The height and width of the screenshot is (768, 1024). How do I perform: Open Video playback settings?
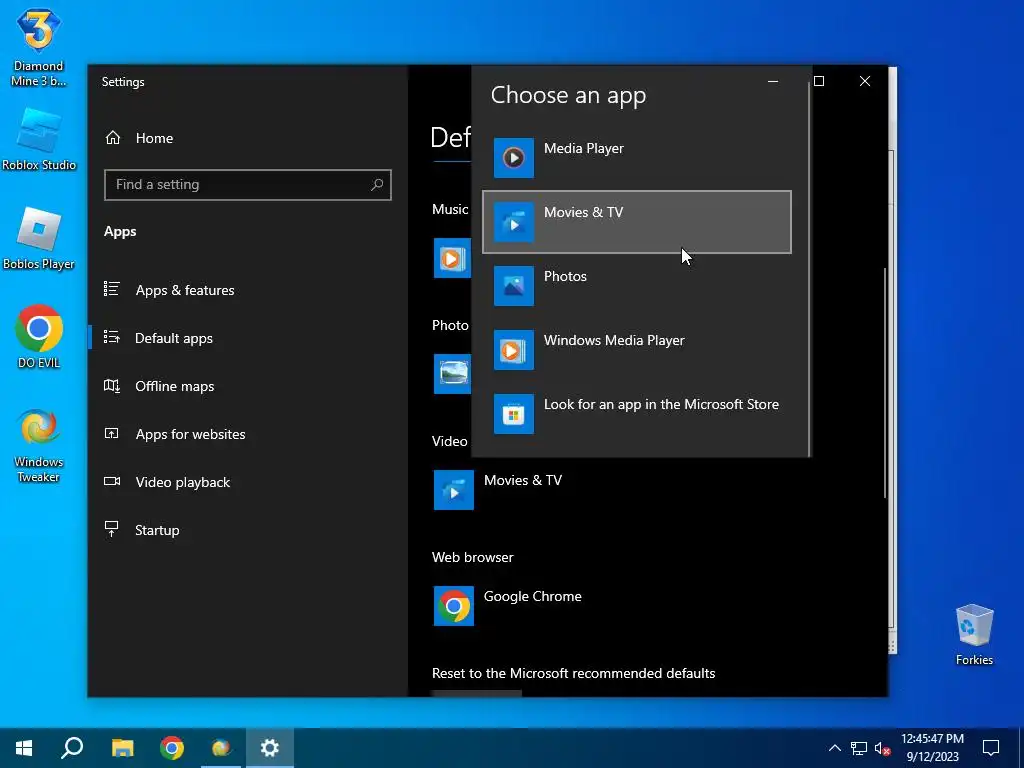point(248,482)
